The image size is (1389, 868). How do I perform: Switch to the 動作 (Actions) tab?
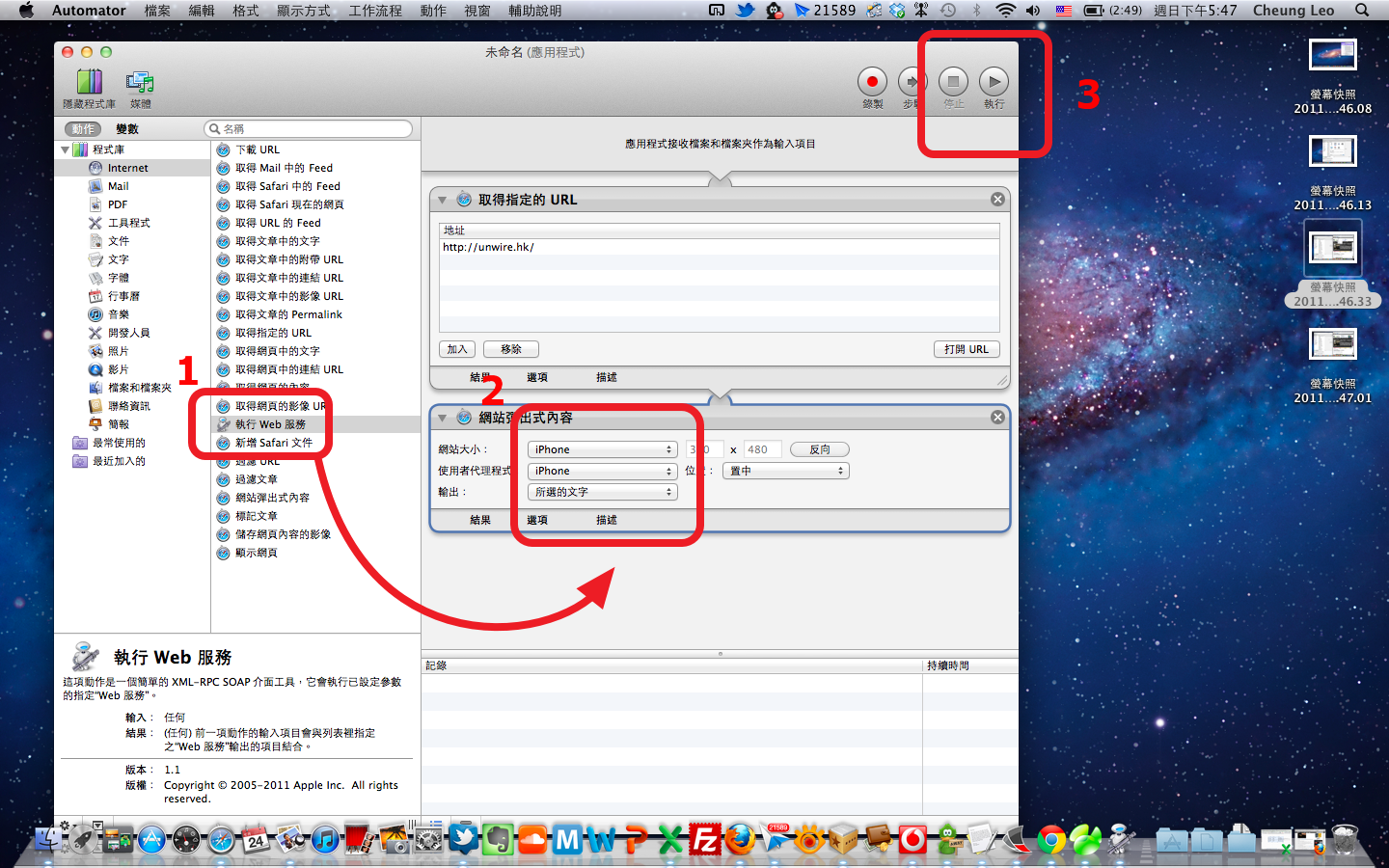83,129
